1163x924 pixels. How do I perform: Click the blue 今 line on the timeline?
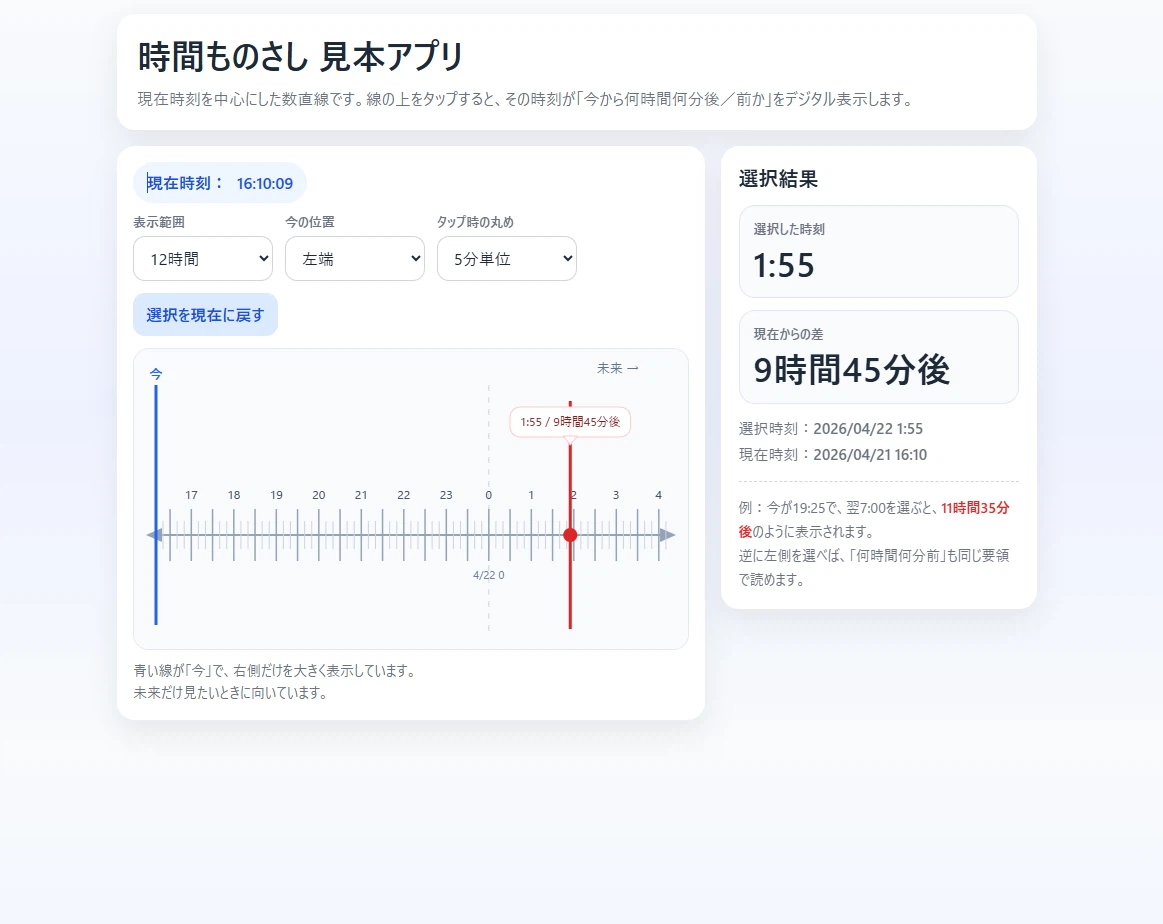[x=156, y=504]
